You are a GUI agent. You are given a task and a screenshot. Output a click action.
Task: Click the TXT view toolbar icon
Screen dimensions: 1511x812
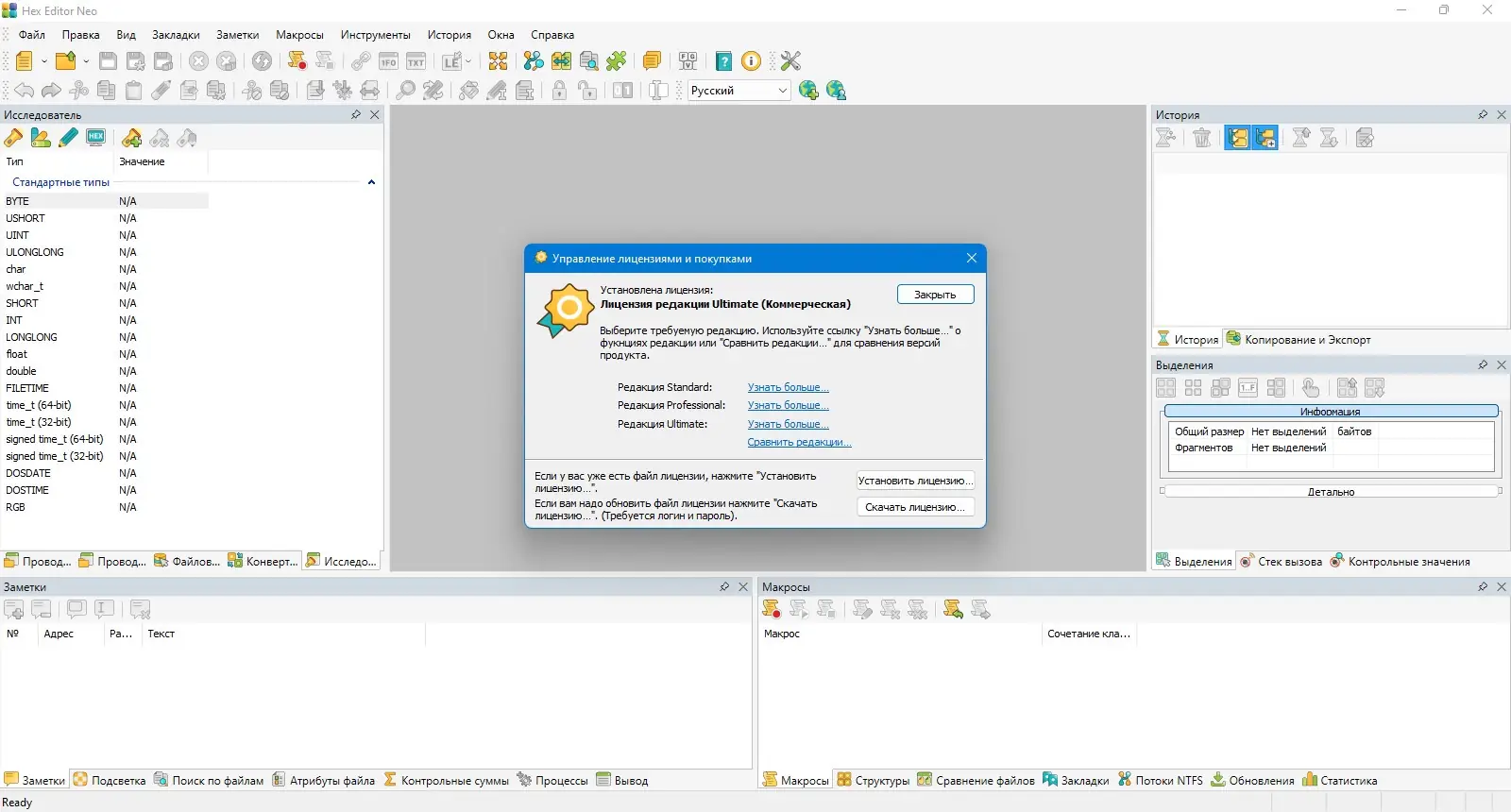[416, 61]
